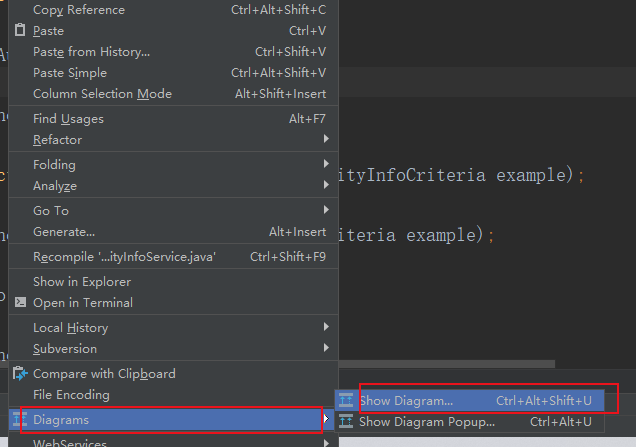636x447 pixels.
Task: Click the editor horizontal scrollbar
Action: click(x=447, y=364)
